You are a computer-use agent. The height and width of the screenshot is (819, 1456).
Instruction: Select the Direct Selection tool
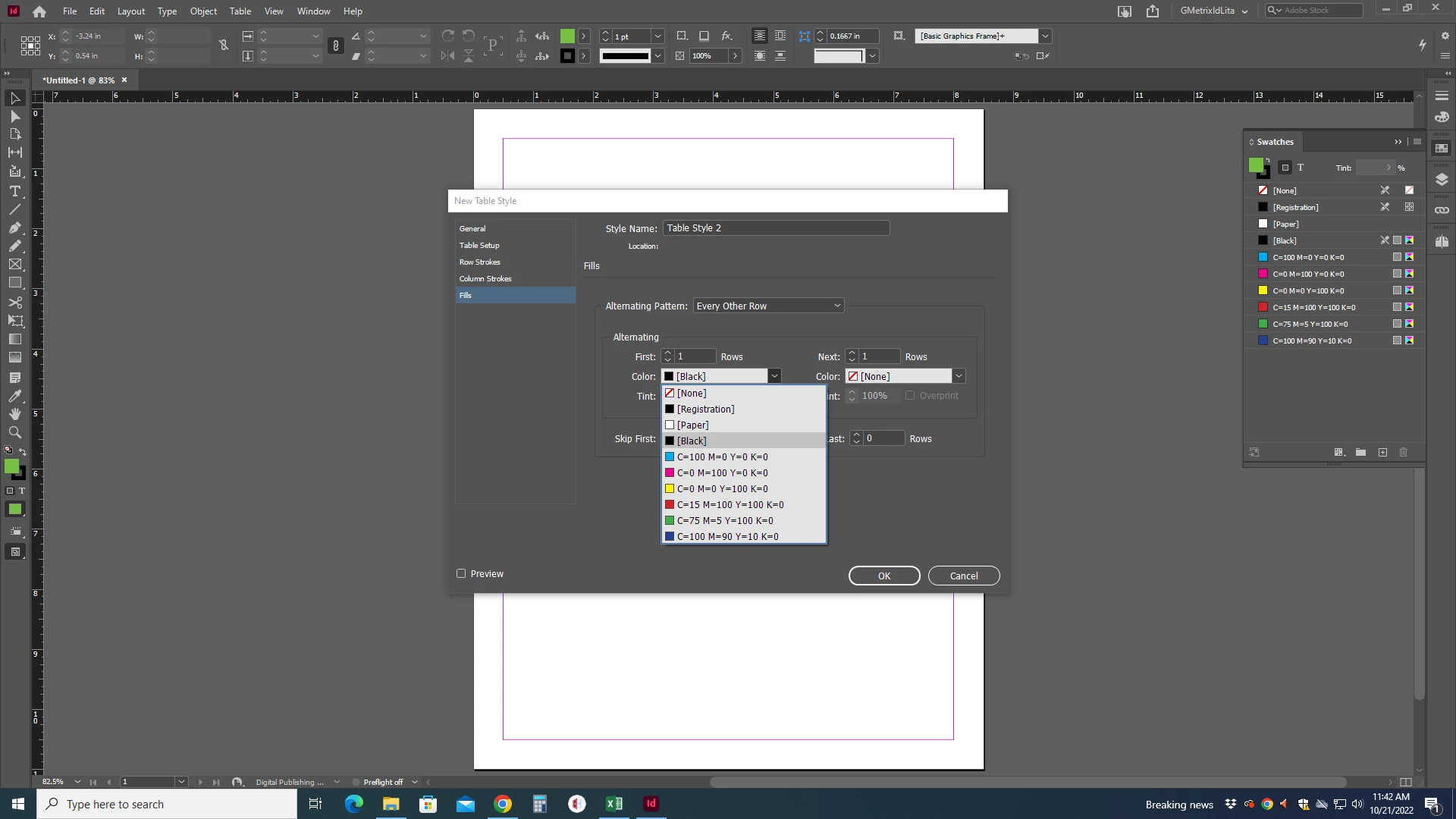(14, 116)
